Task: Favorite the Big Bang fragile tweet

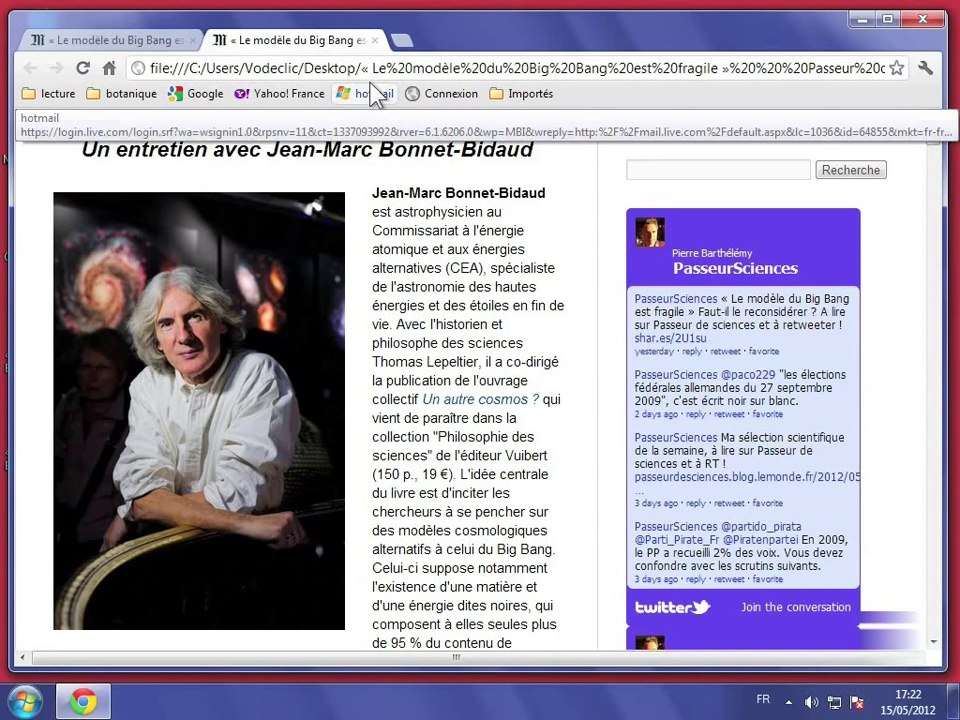Action: (763, 351)
